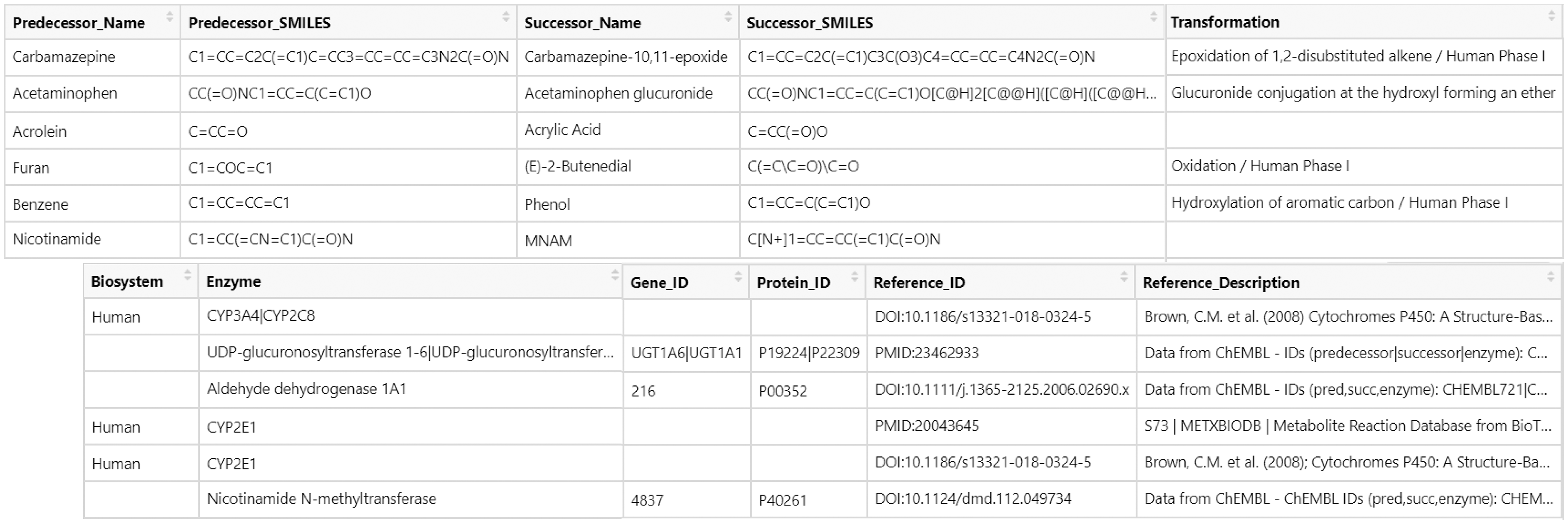Image resolution: width=1568 pixels, height=524 pixels.
Task: Click sort arrows in Biosystem column
Action: [x=188, y=276]
